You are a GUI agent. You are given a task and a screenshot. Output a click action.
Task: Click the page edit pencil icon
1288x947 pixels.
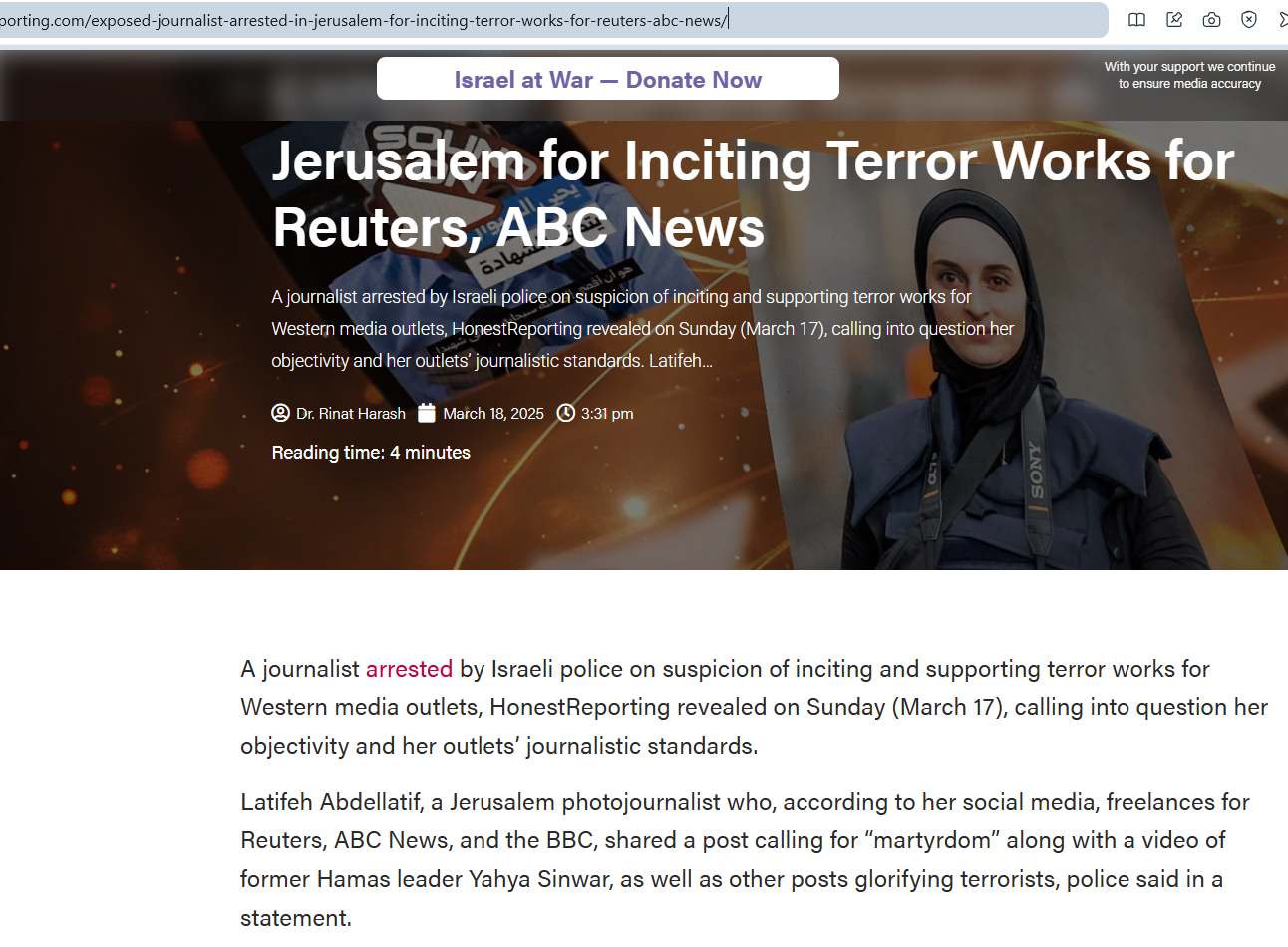(1174, 20)
